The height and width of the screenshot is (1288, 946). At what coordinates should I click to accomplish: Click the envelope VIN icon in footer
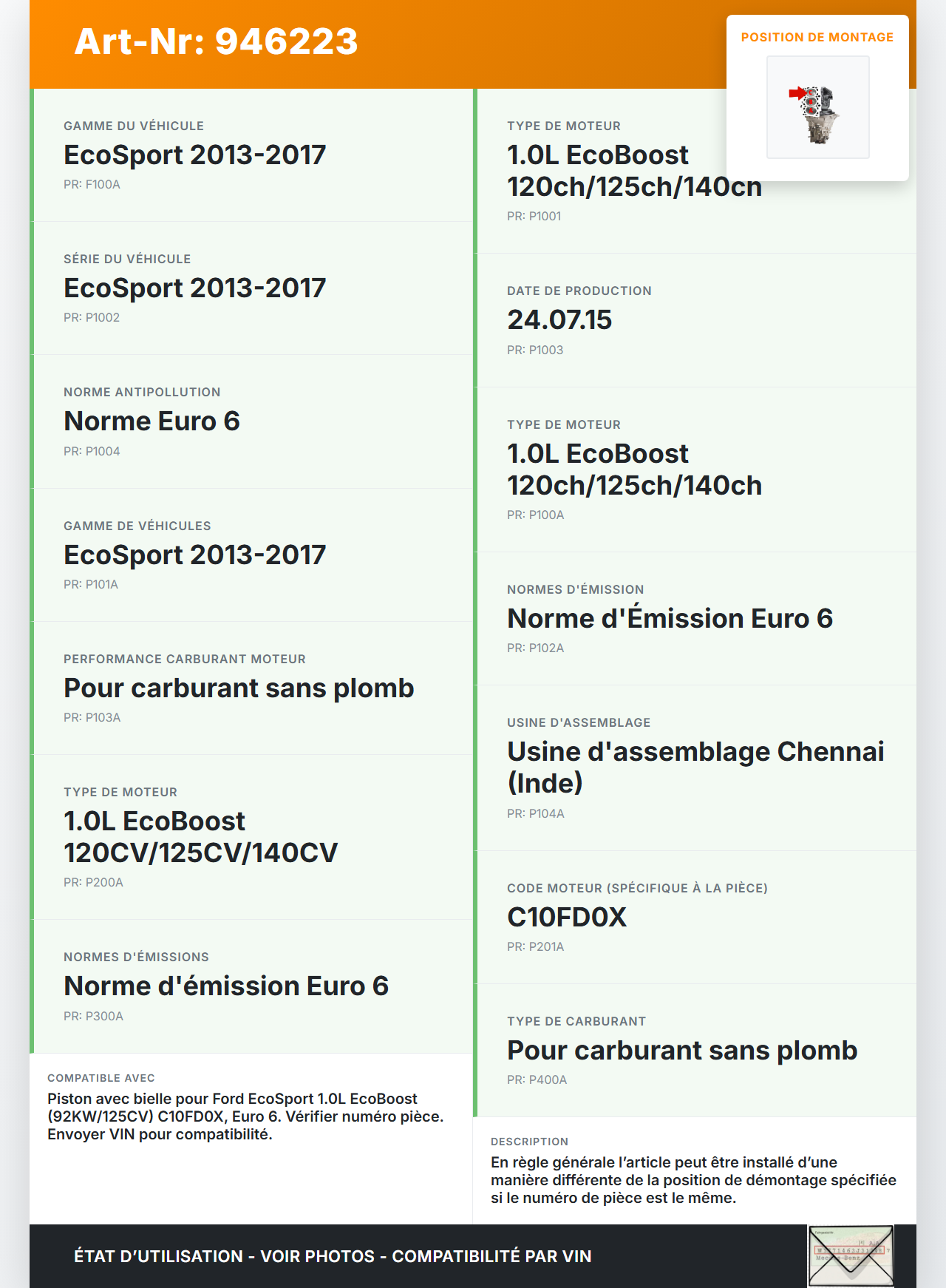[x=851, y=1255]
